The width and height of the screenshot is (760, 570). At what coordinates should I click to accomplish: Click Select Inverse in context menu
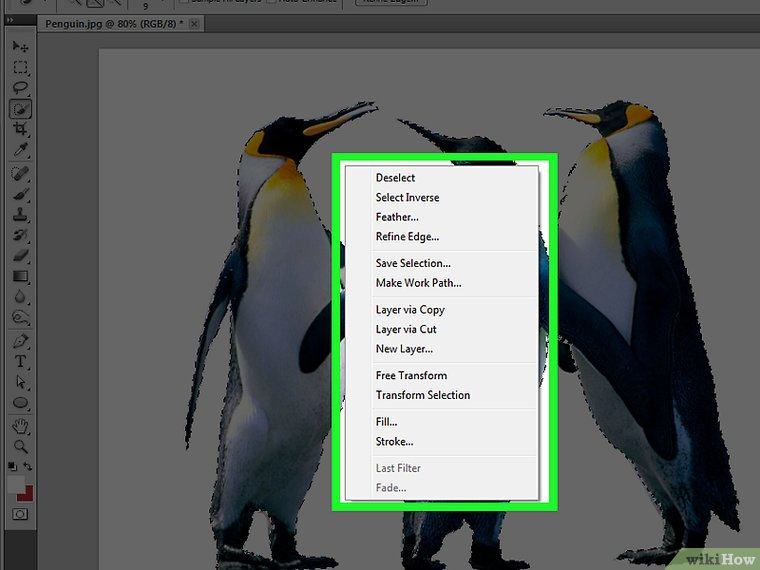407,198
